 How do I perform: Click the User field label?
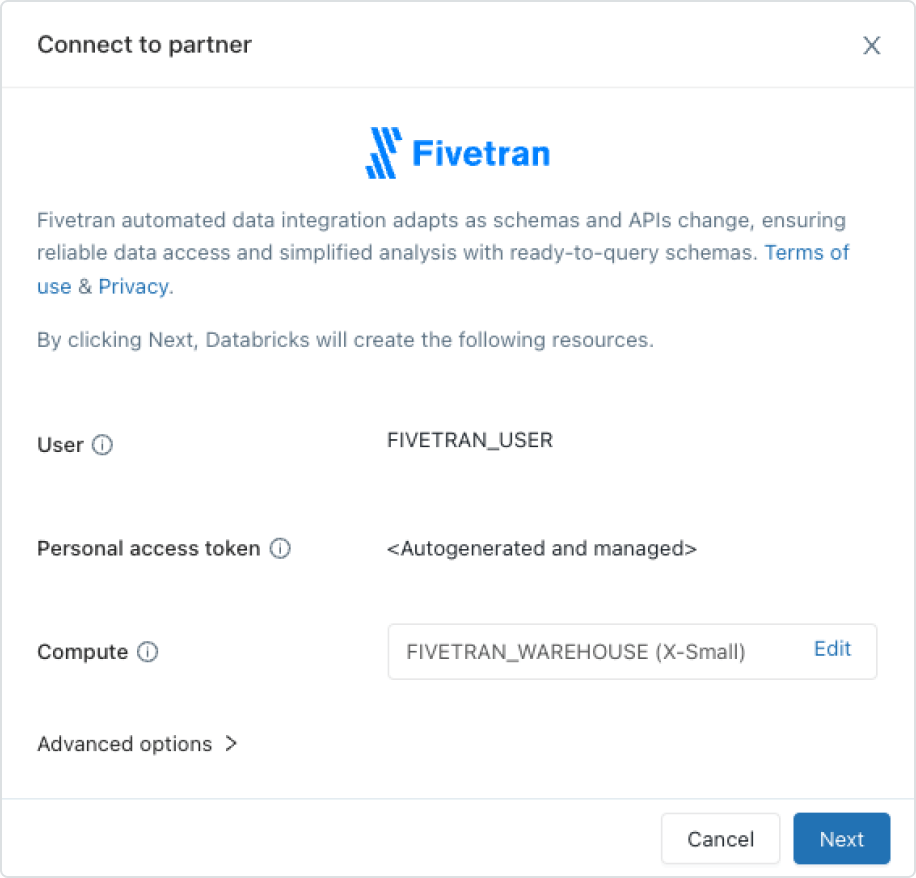pyautogui.click(x=60, y=445)
